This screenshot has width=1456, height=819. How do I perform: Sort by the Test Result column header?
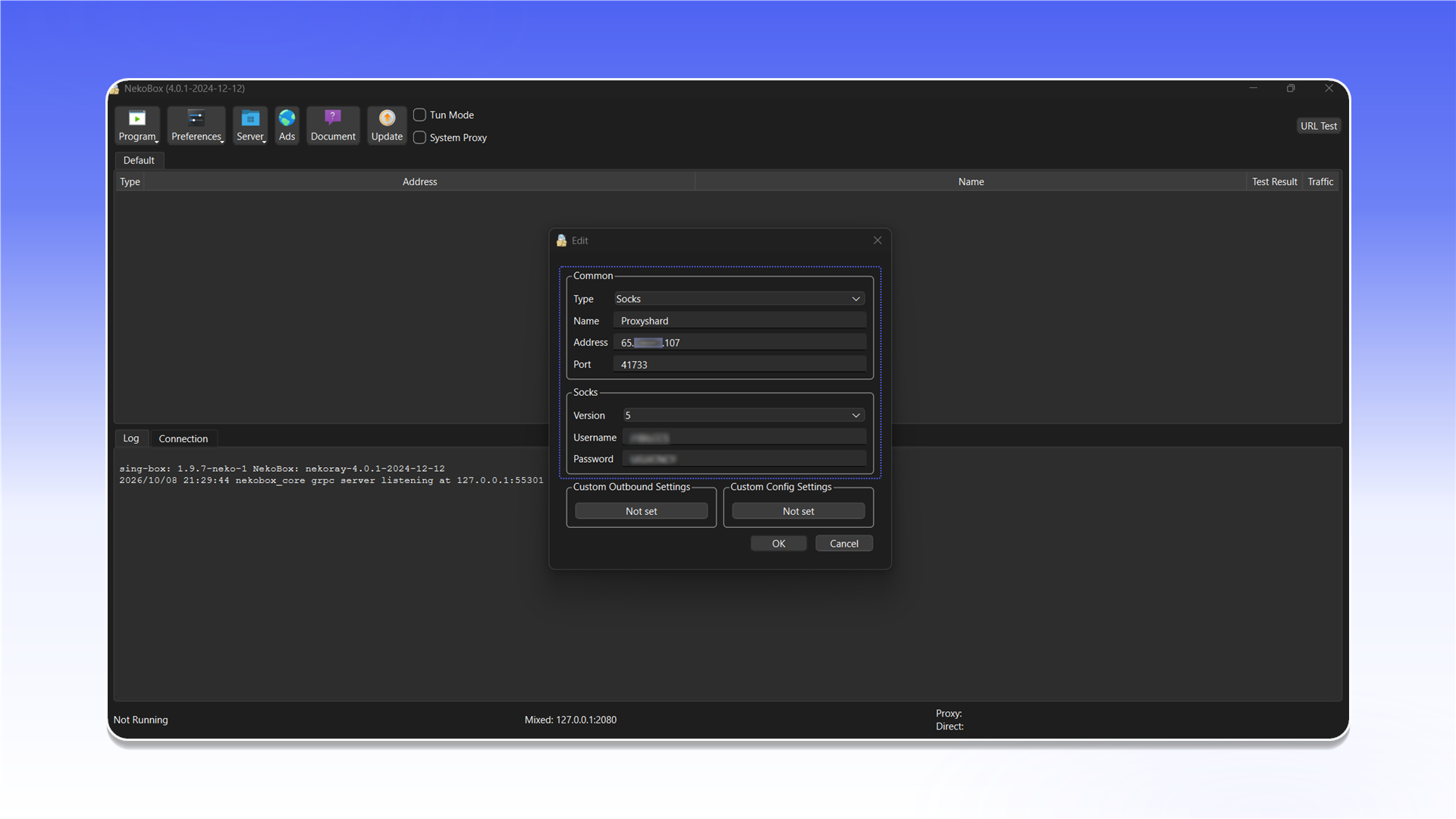tap(1274, 182)
